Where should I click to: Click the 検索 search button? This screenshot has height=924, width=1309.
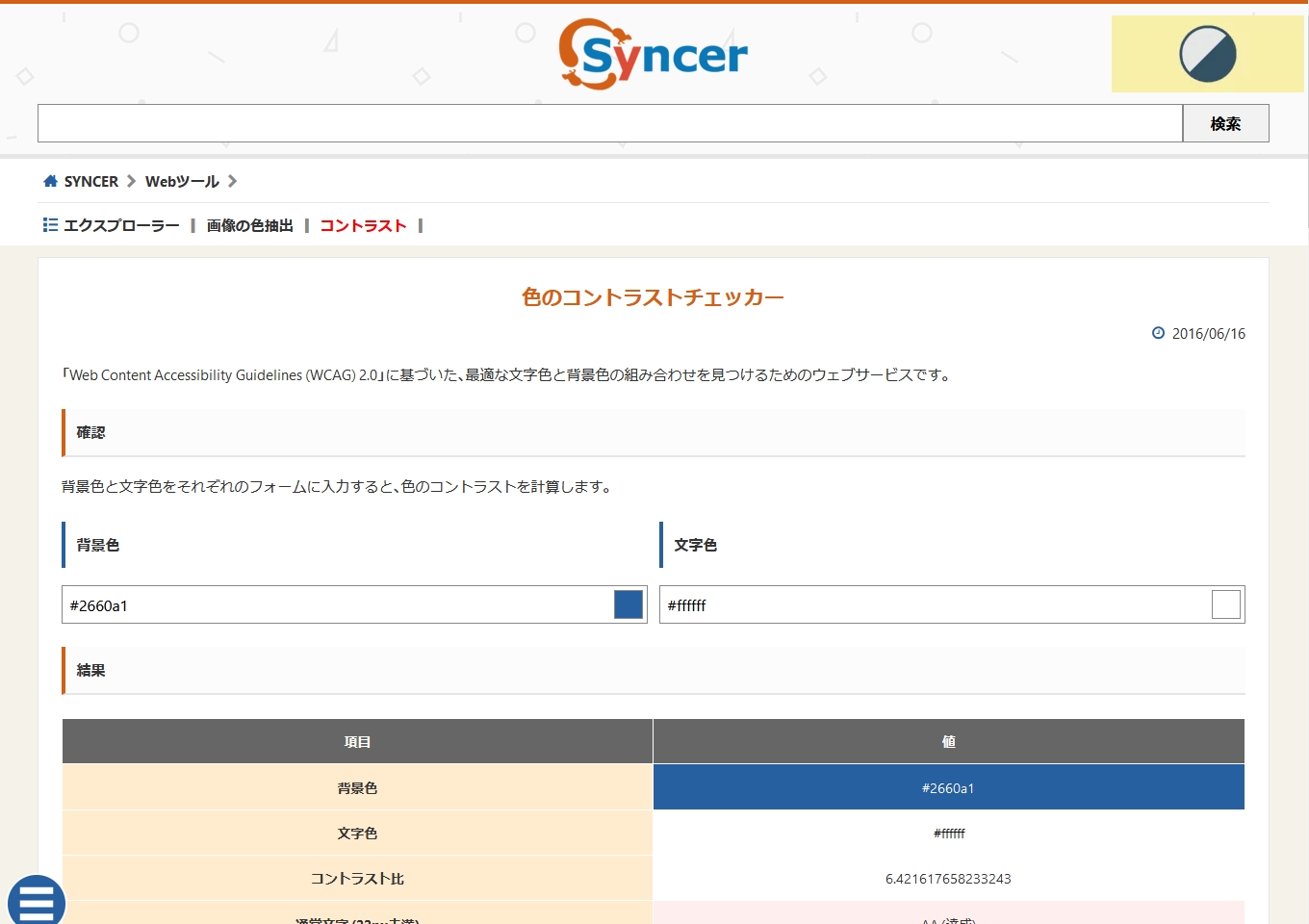click(x=1225, y=123)
